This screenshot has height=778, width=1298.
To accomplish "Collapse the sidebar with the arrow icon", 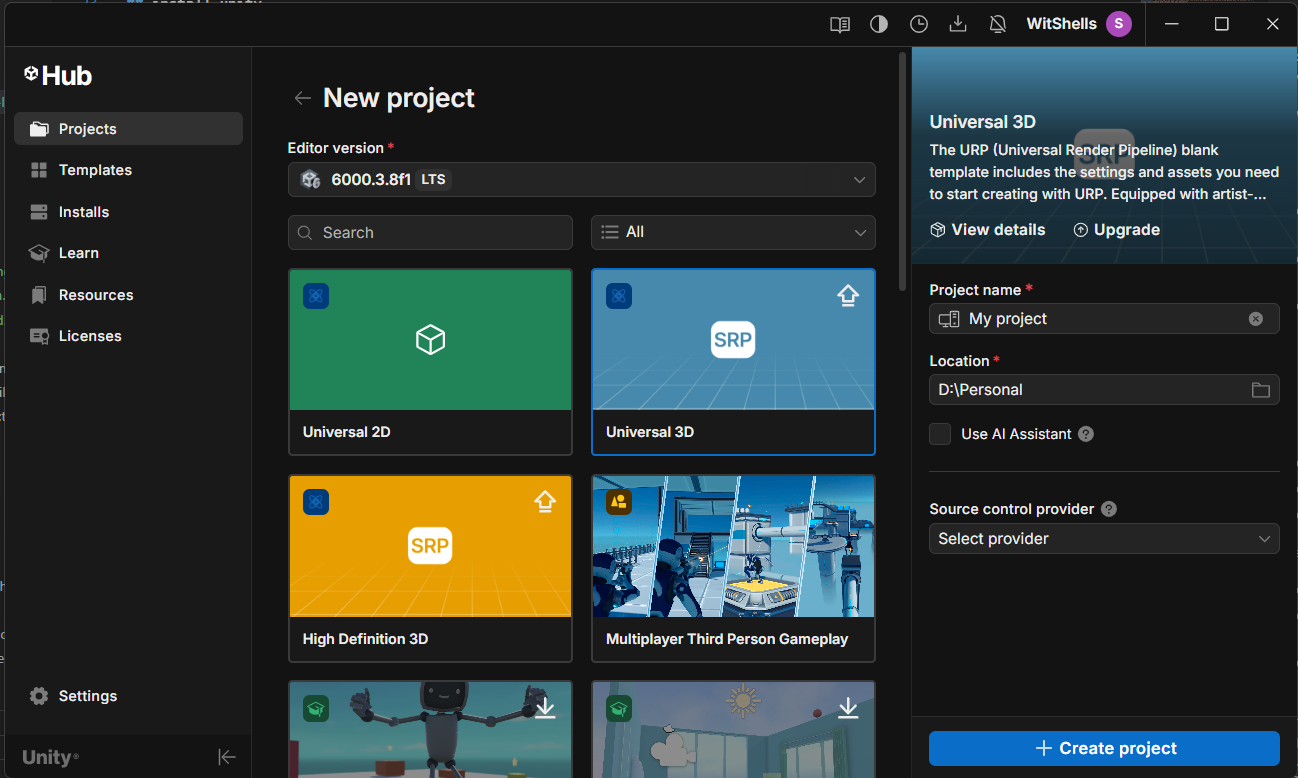I will (x=227, y=757).
